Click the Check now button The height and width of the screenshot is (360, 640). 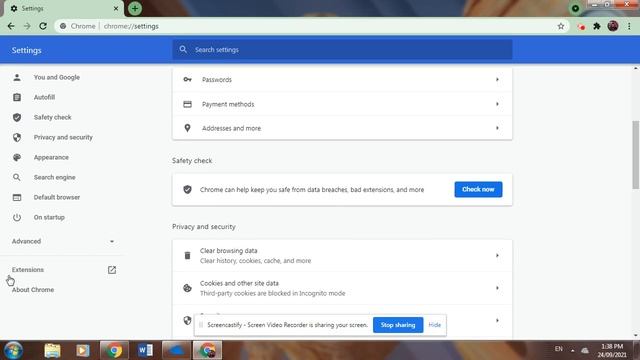(478, 189)
